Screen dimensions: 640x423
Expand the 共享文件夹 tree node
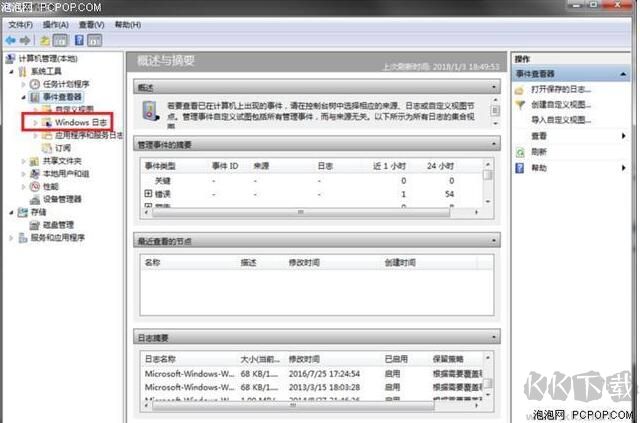click(23, 161)
